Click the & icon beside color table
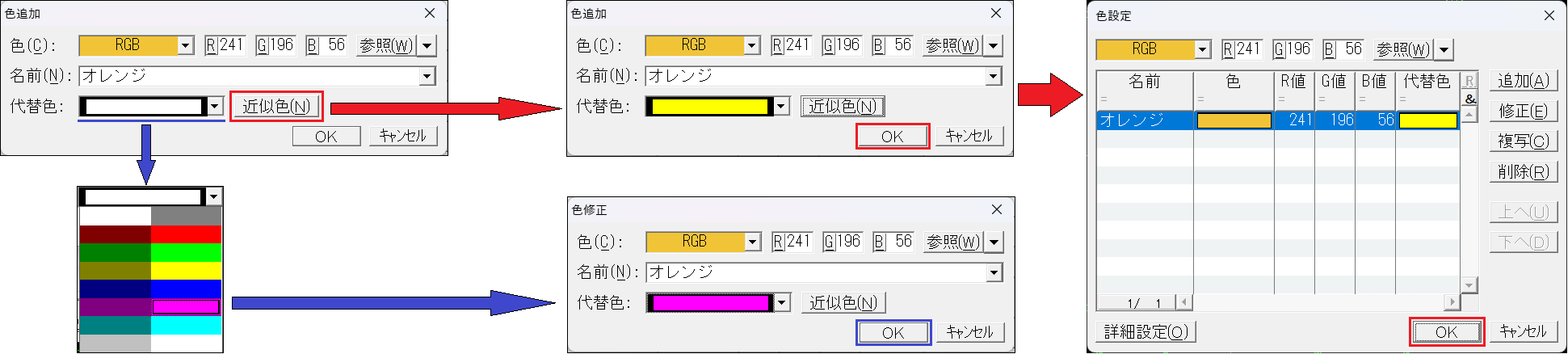The height and width of the screenshot is (354, 1568). [x=1470, y=99]
